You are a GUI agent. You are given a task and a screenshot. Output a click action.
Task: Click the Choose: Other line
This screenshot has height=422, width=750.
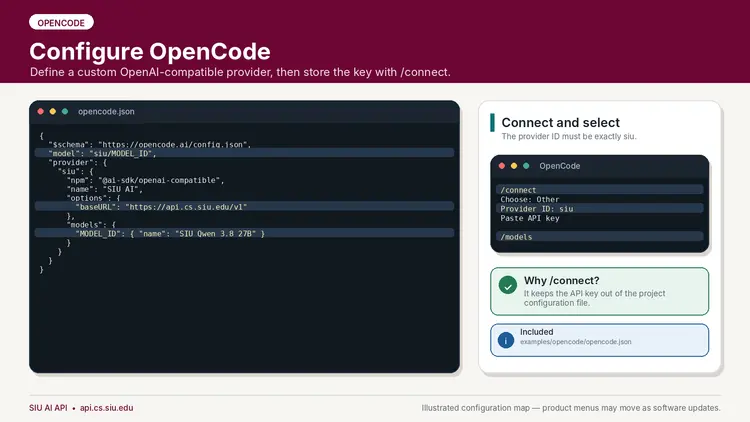(529, 200)
